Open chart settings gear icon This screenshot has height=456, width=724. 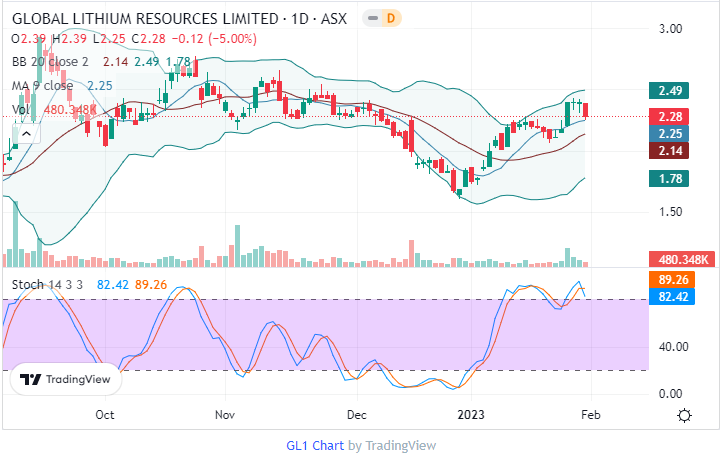685,415
